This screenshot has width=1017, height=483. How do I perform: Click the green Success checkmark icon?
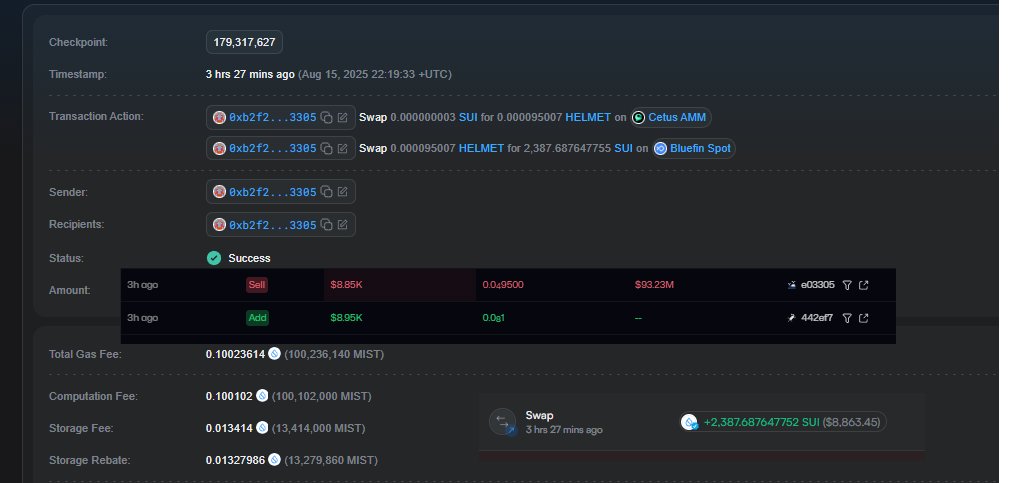[214, 258]
